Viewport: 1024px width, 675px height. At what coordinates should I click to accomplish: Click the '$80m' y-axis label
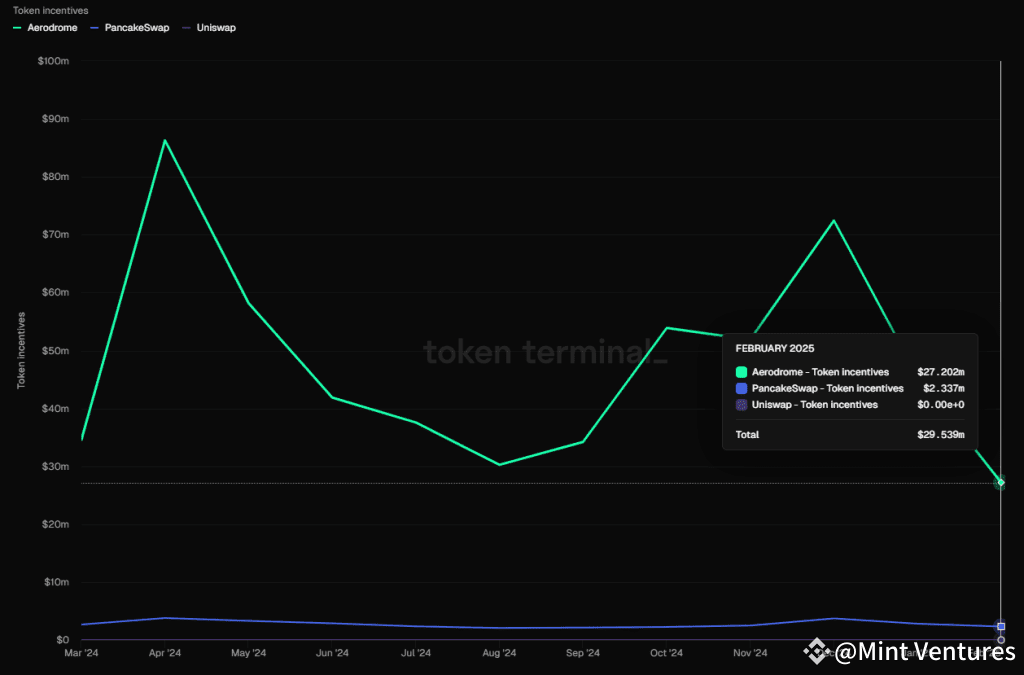coord(56,177)
